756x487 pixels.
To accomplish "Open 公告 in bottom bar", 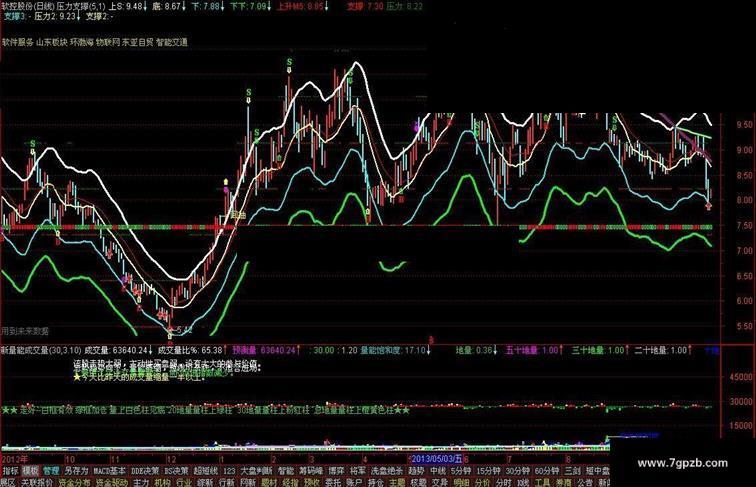I will [585, 483].
